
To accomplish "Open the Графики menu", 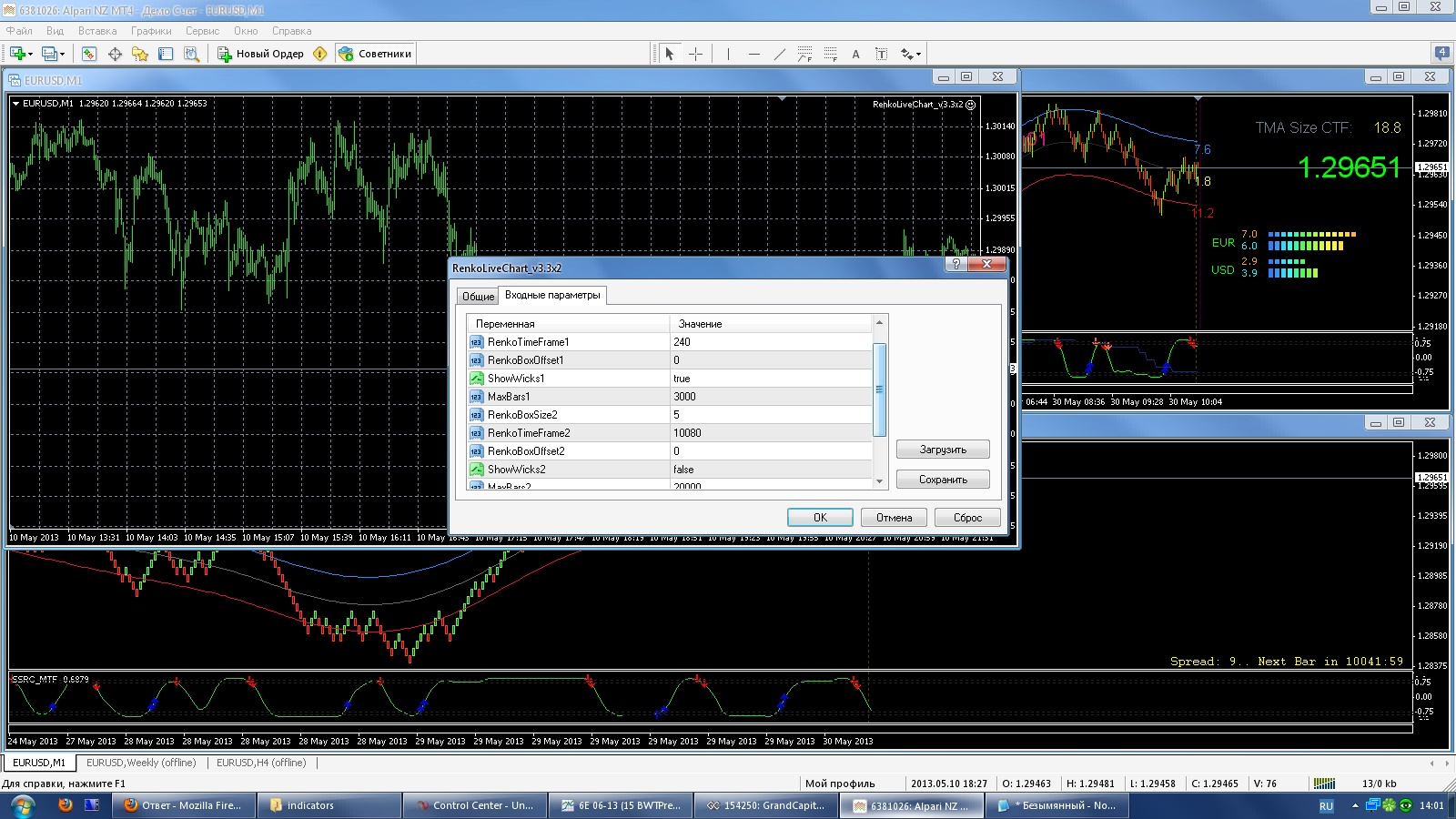I will click(x=151, y=31).
